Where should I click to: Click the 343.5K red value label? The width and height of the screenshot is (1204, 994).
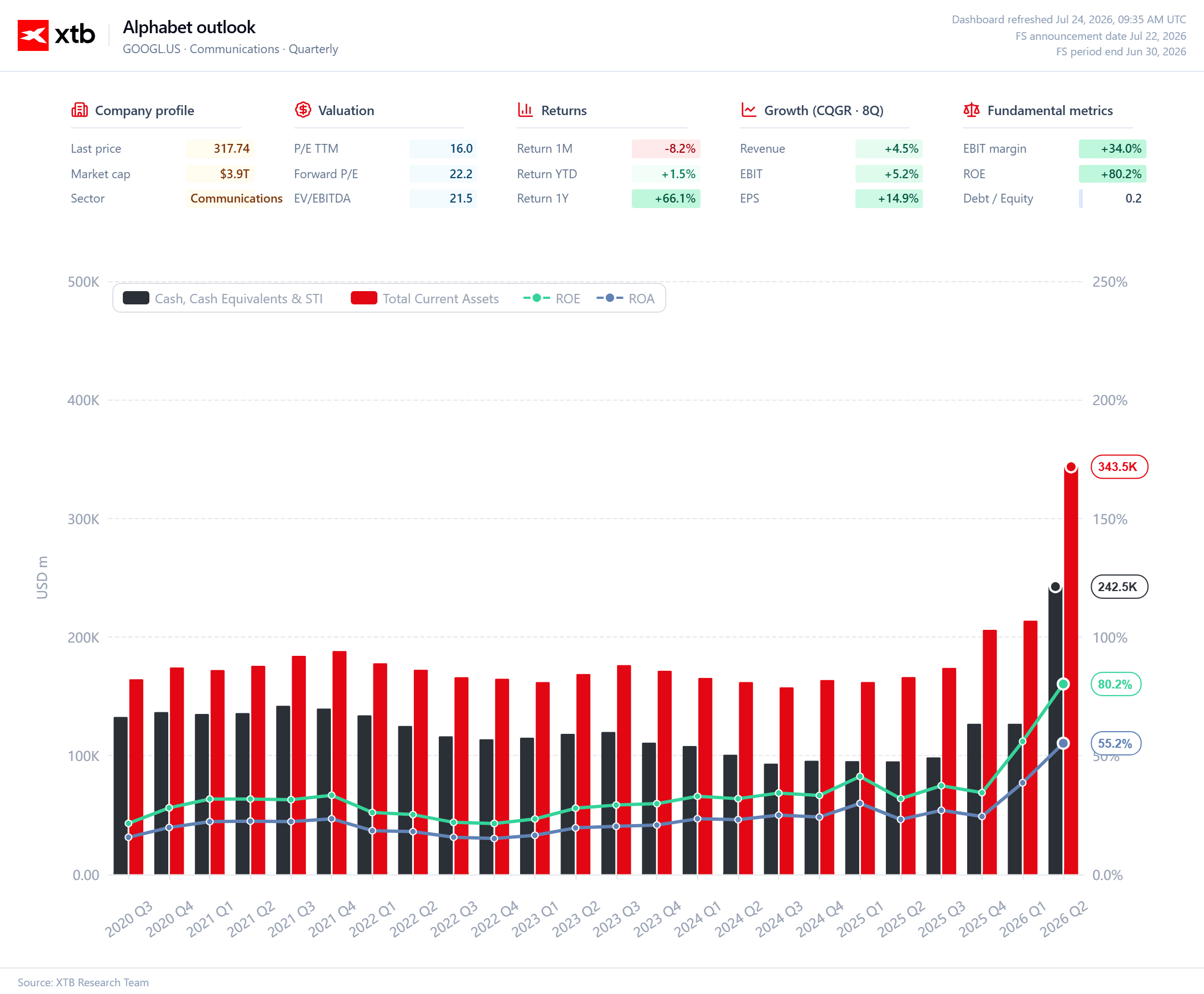click(1119, 467)
